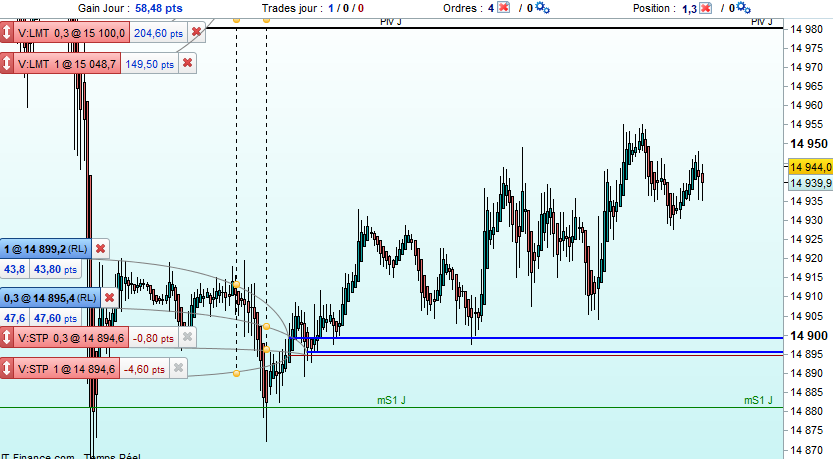Grab move handle of V:STP 1 stop
The image size is (833, 460).
[x=6, y=368]
